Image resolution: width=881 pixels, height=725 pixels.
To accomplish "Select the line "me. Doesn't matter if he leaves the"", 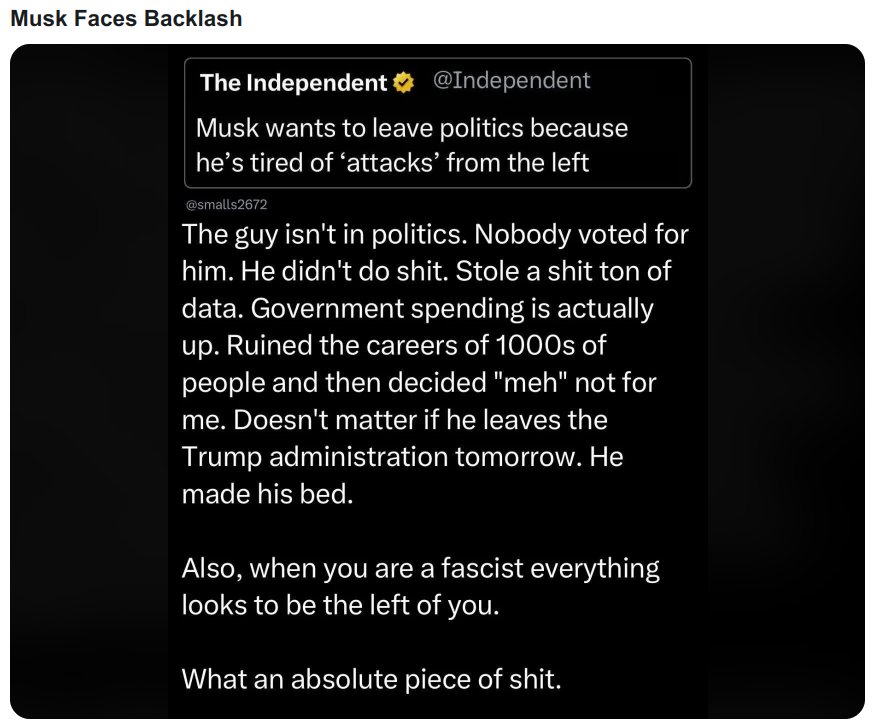I will 394,420.
